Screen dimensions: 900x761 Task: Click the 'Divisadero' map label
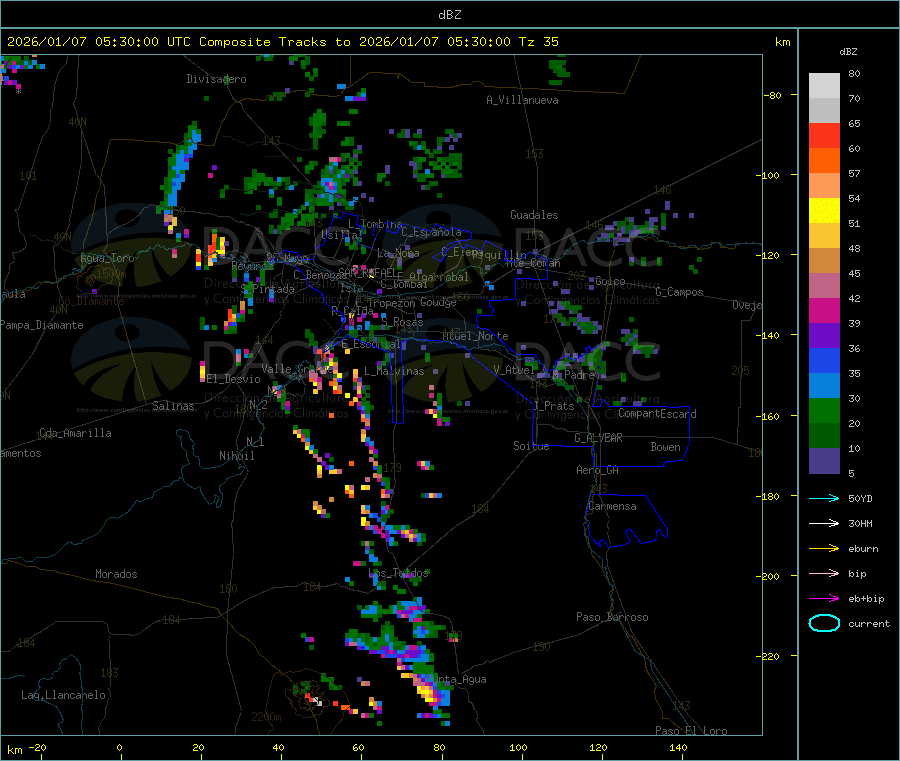tap(216, 79)
